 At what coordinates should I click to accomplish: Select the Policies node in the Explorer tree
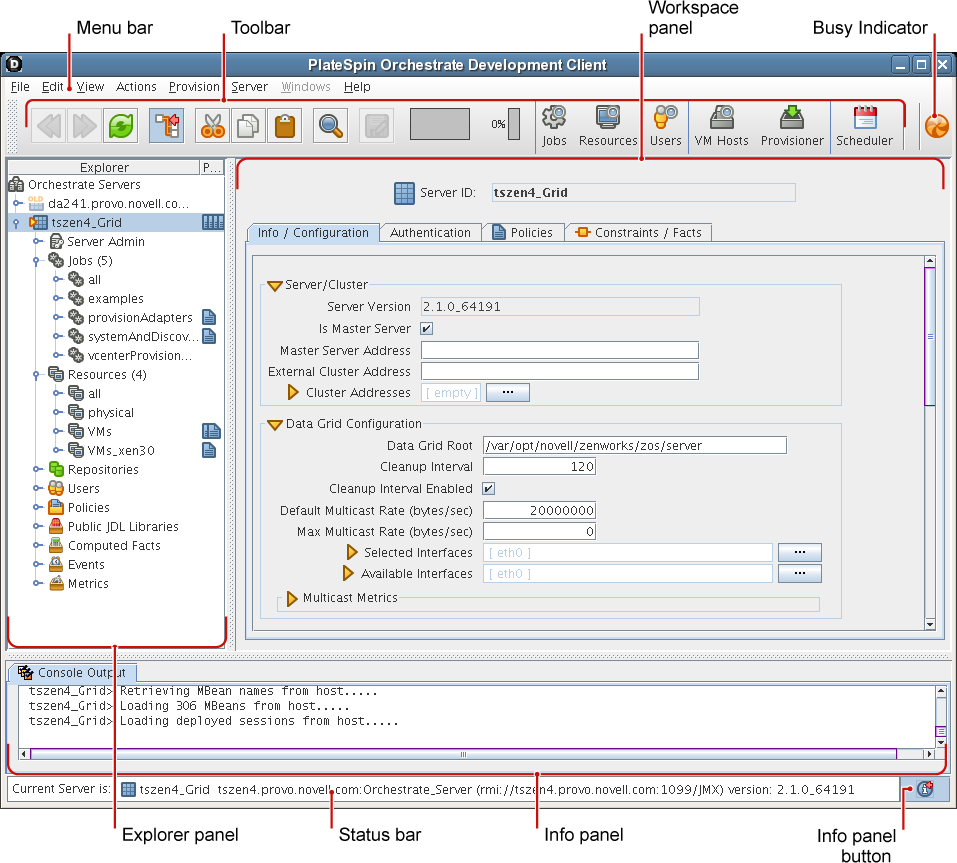[79, 507]
